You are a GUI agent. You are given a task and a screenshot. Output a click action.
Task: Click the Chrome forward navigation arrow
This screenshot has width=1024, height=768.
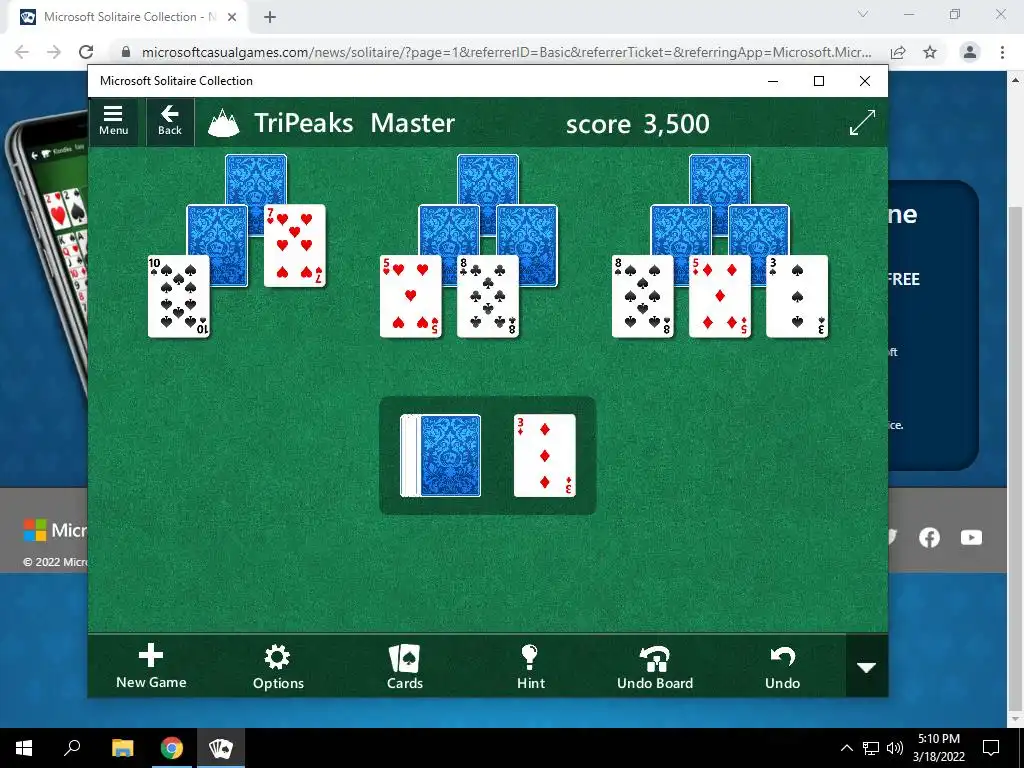coord(54,52)
